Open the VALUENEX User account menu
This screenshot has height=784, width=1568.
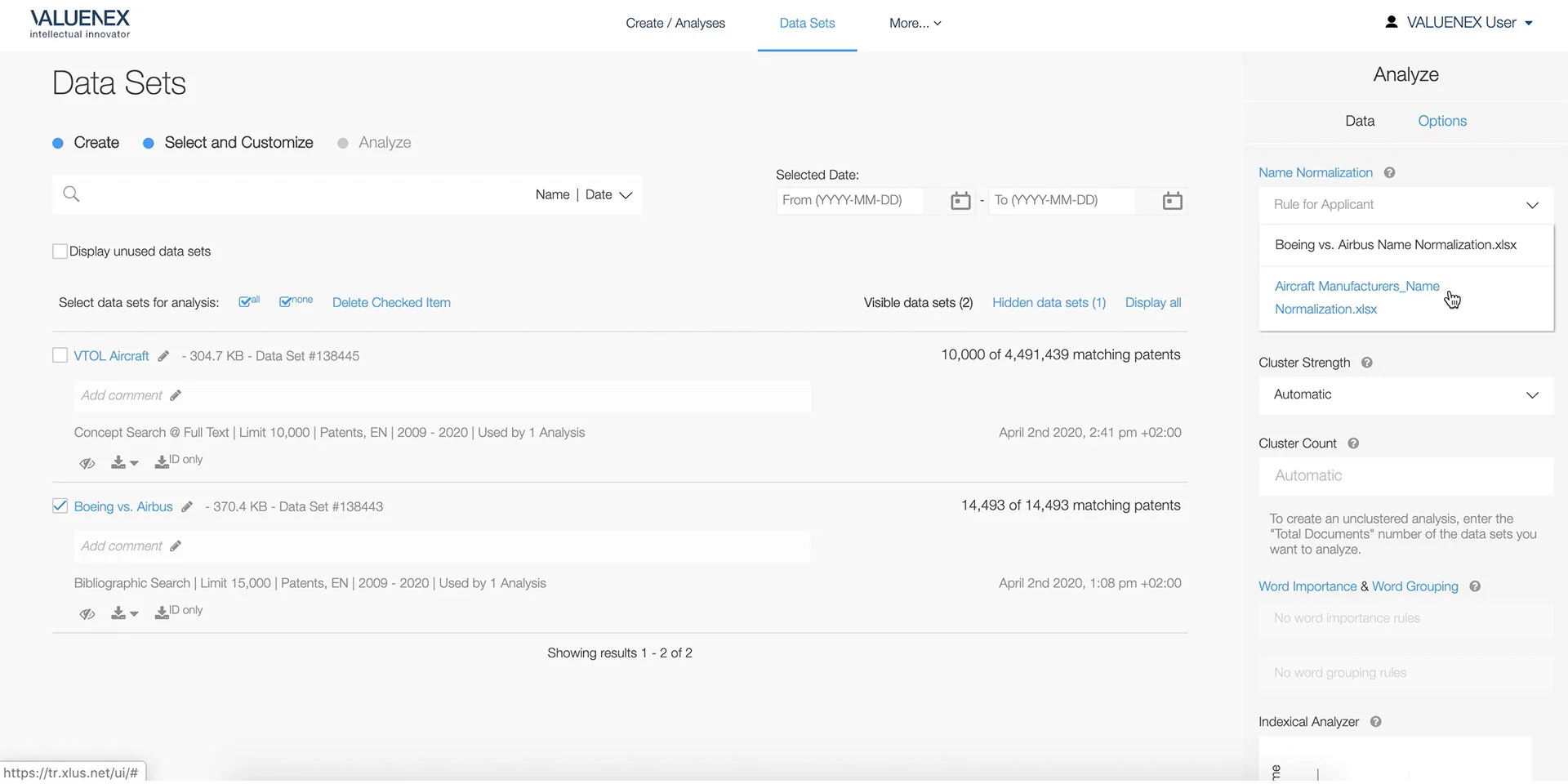point(1469,23)
